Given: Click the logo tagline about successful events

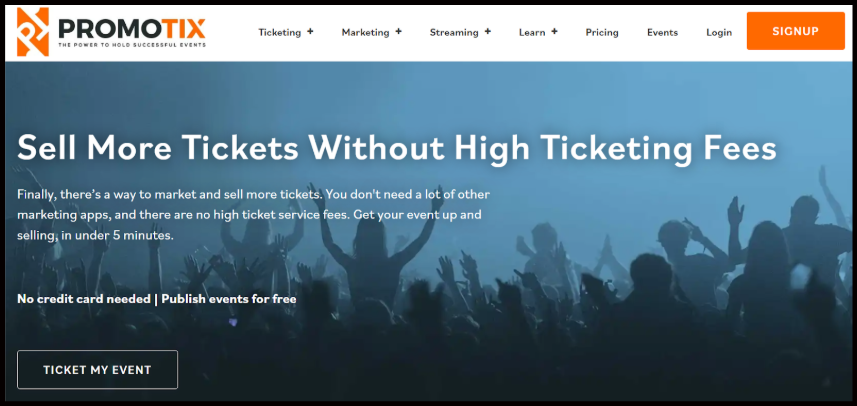Looking at the screenshot, I should pos(132,45).
